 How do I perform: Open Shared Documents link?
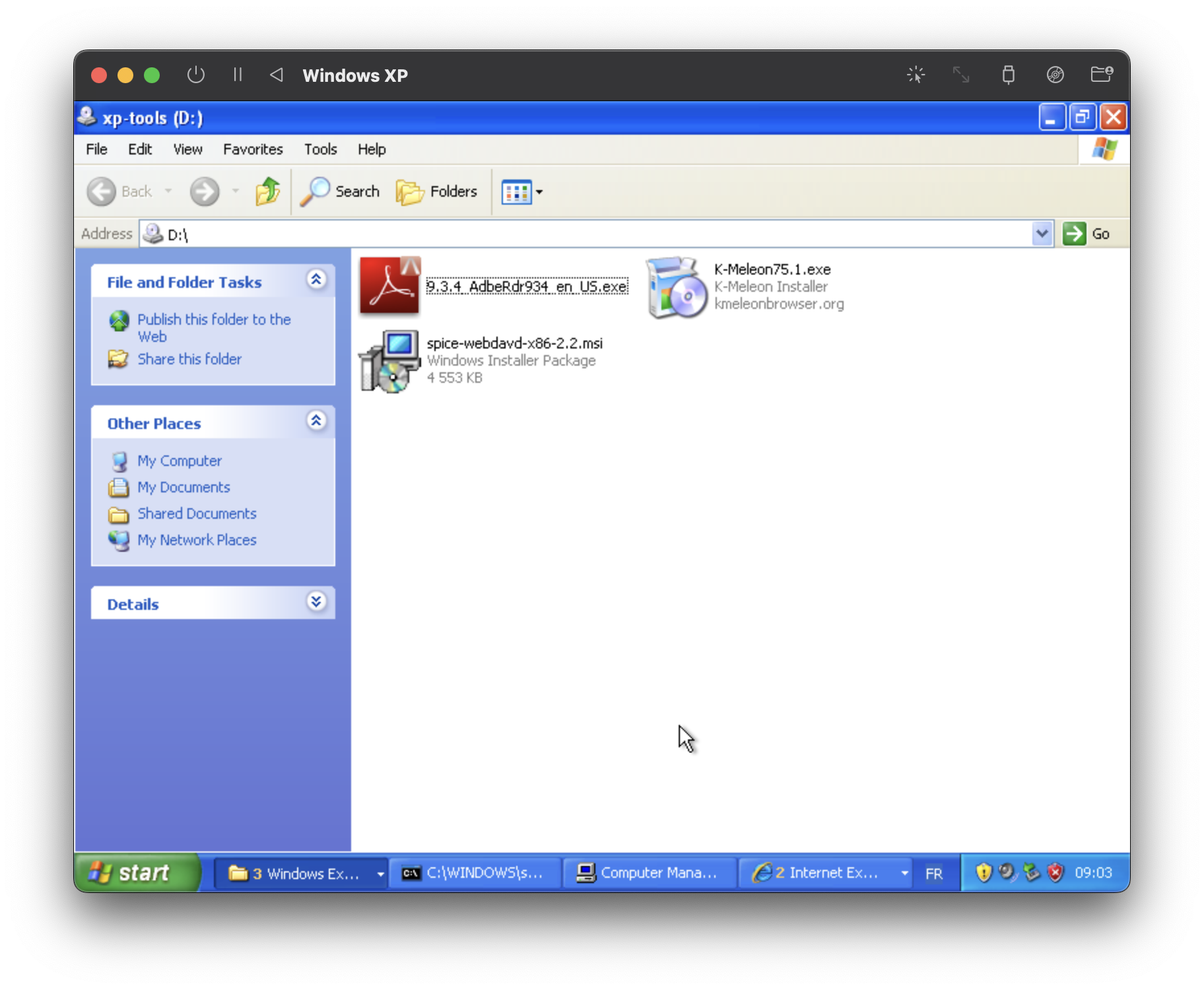click(x=197, y=513)
